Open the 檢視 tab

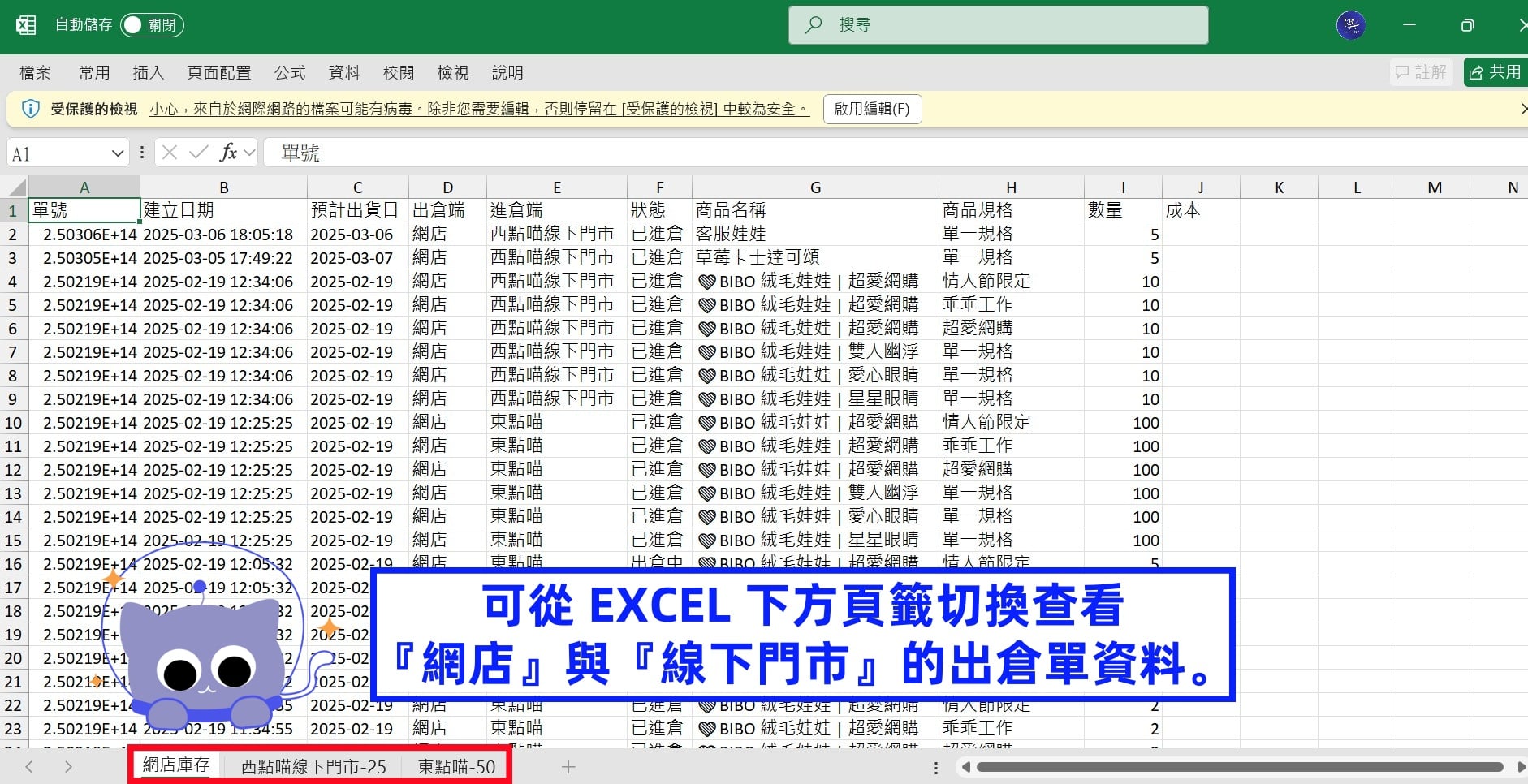[453, 73]
